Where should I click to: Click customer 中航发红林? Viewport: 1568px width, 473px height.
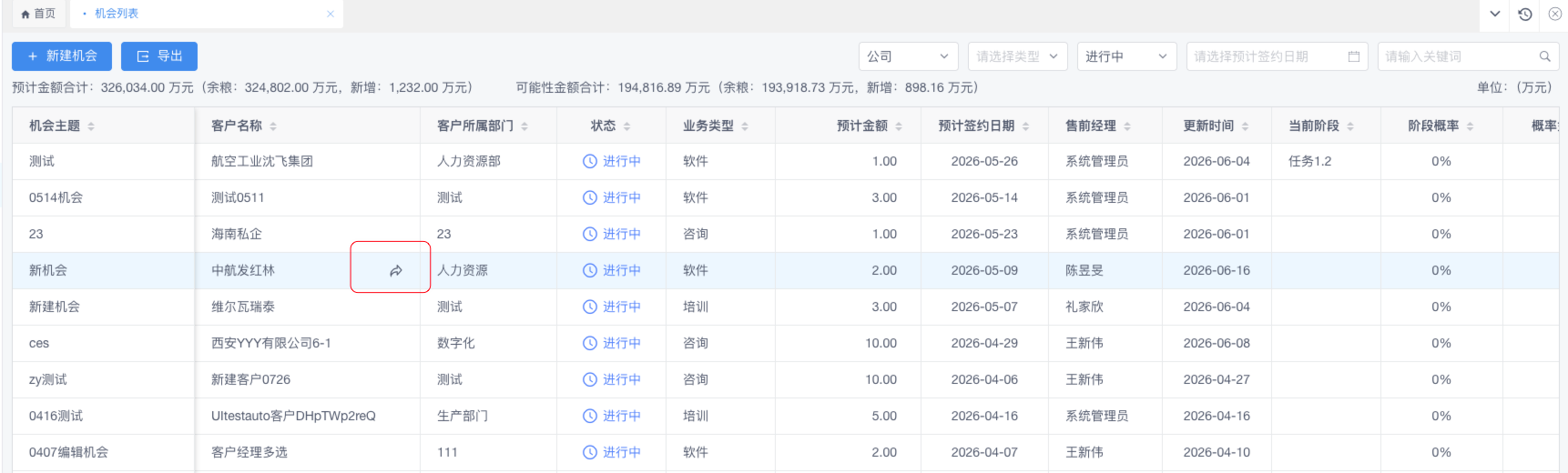pyautogui.click(x=243, y=270)
